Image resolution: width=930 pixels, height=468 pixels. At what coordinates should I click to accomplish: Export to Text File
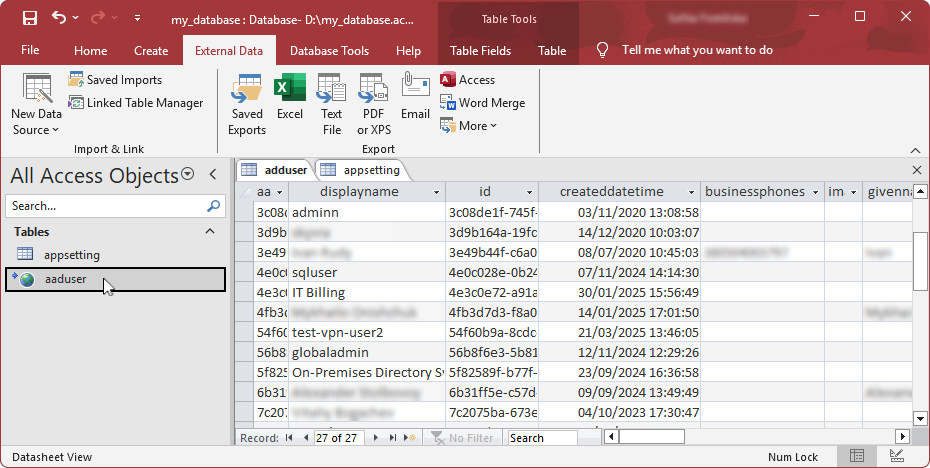332,104
